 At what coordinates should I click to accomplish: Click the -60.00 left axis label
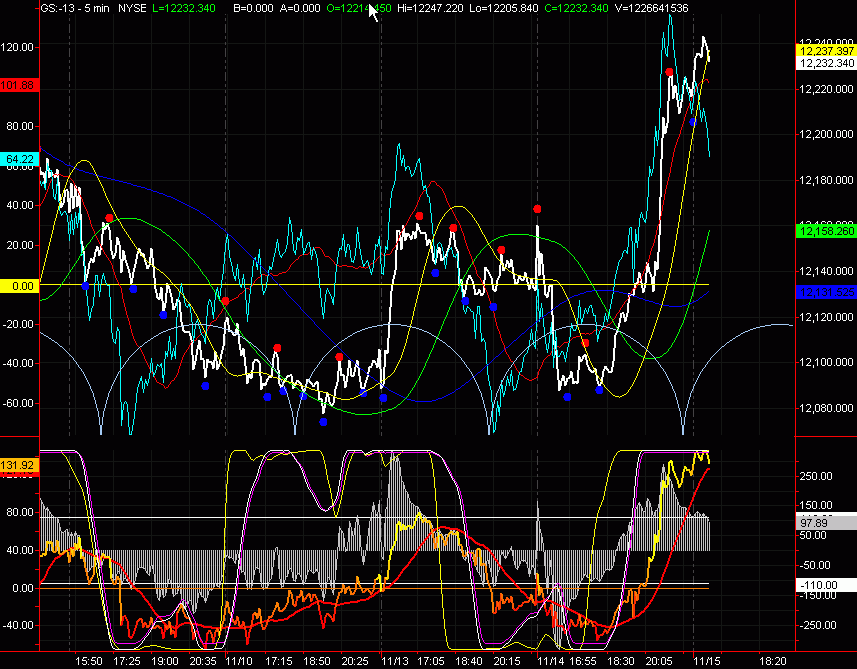click(18, 403)
